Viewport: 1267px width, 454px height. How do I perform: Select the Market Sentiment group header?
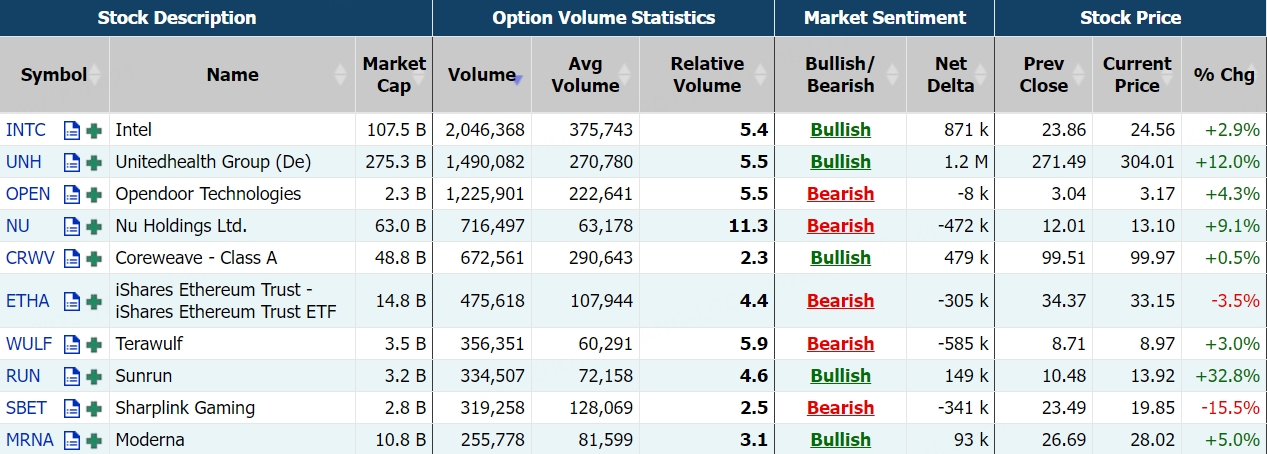pyautogui.click(x=885, y=18)
